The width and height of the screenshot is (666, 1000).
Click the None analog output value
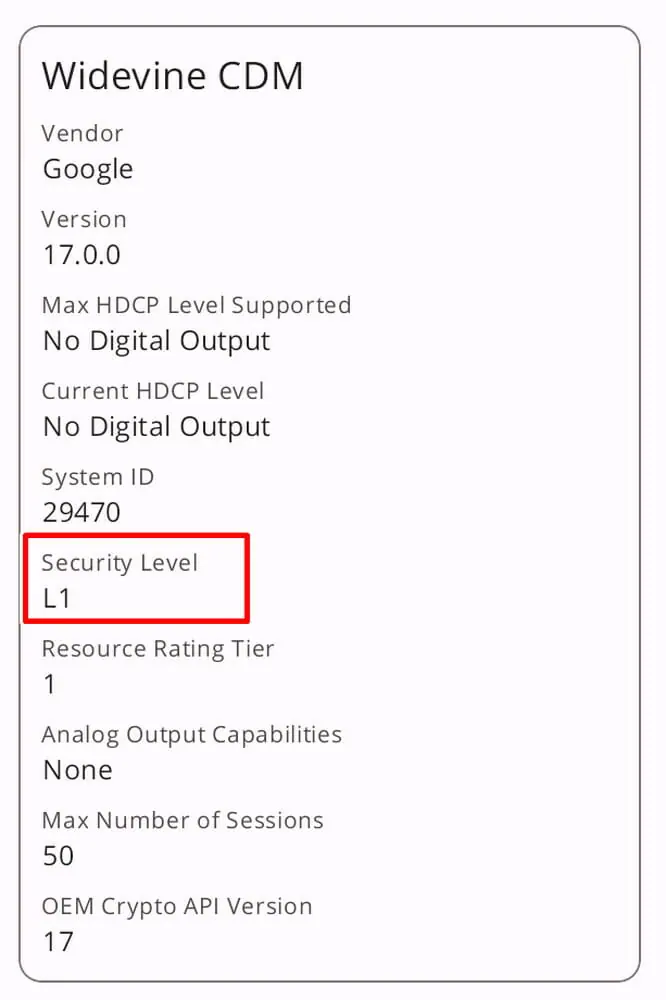click(x=77, y=771)
